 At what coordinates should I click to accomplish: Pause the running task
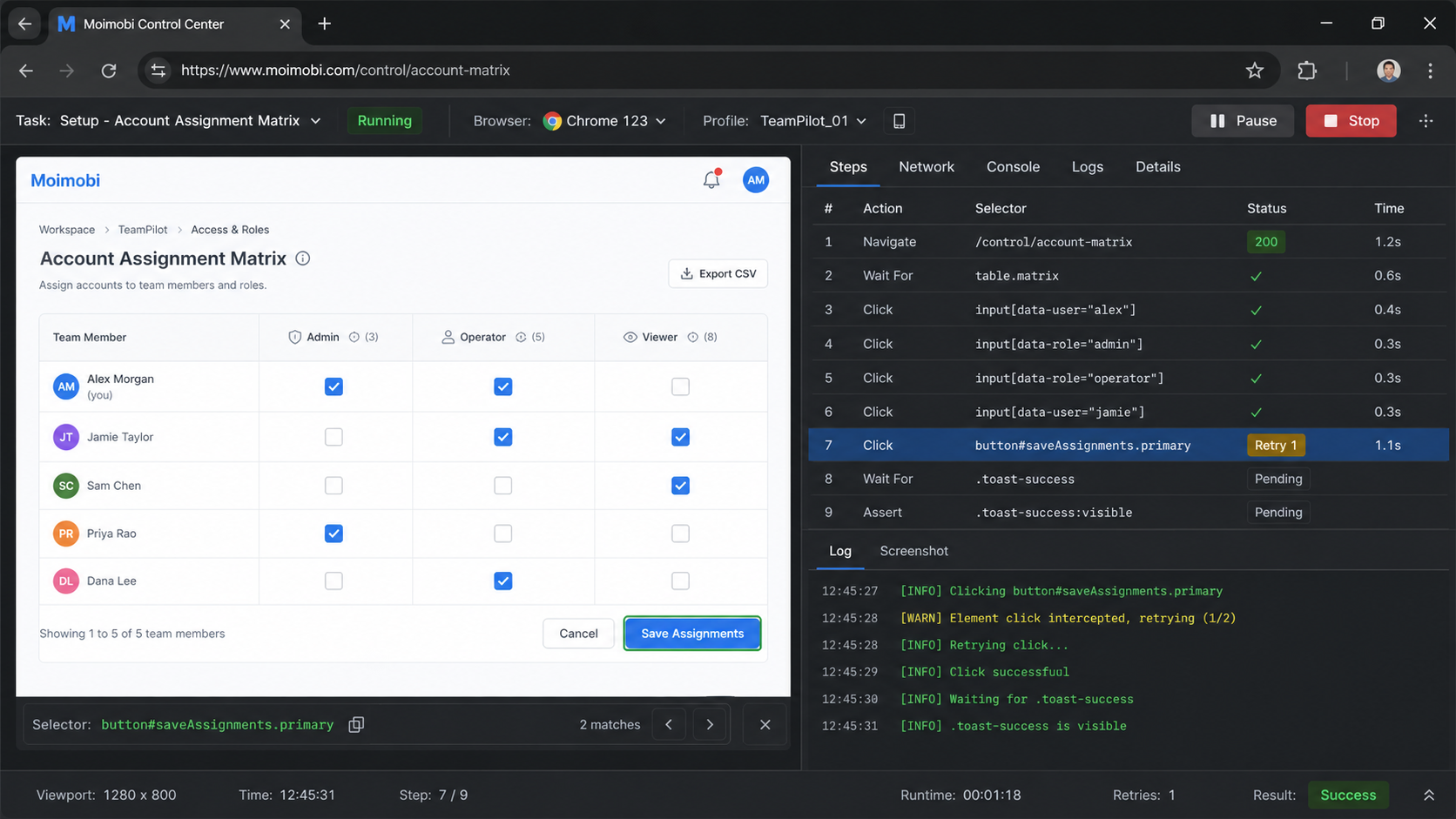(x=1243, y=121)
